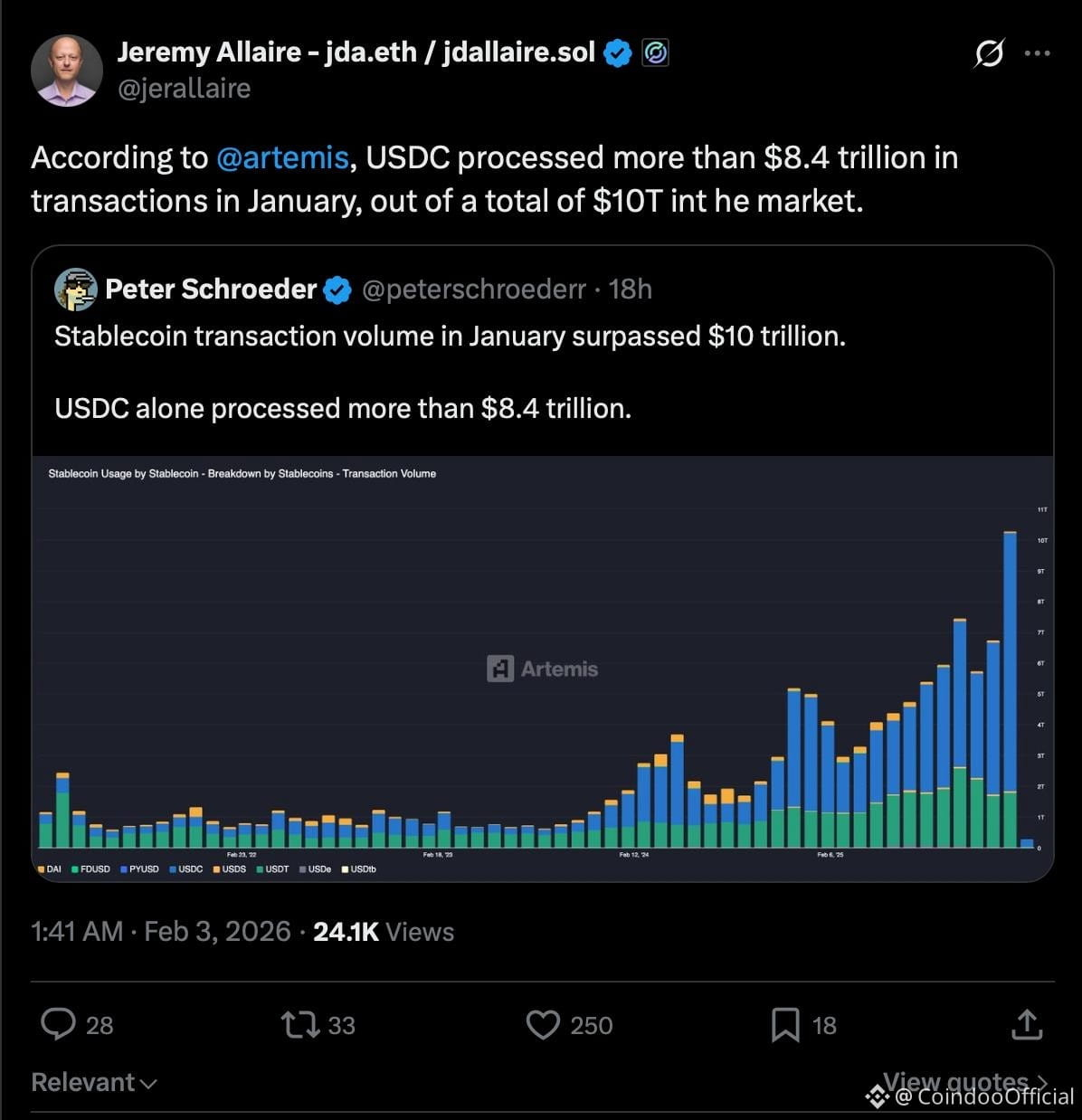Click the USDC legend color swatch

point(172,869)
